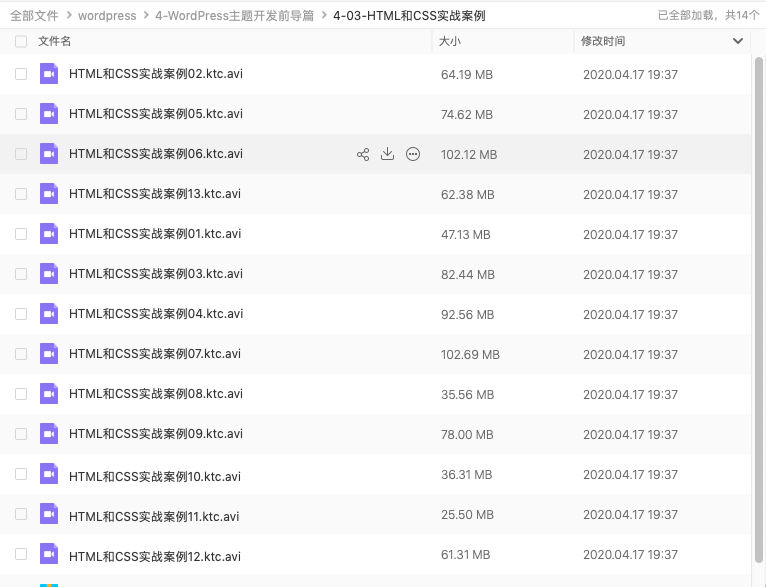Viewport: 766px width, 587px height.
Task: Open file HTML和CSS实战案例06.ktc.avi
Action: click(156, 154)
